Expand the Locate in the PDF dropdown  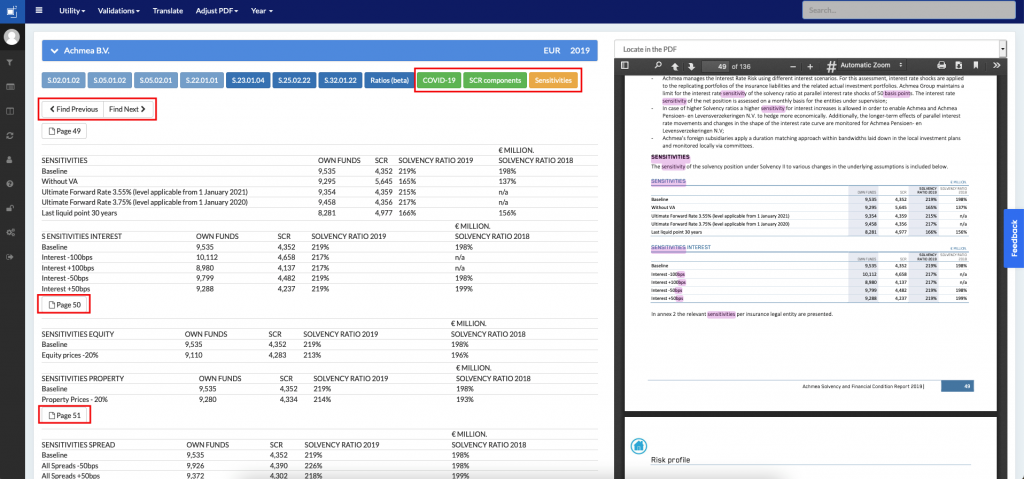(x=1002, y=48)
